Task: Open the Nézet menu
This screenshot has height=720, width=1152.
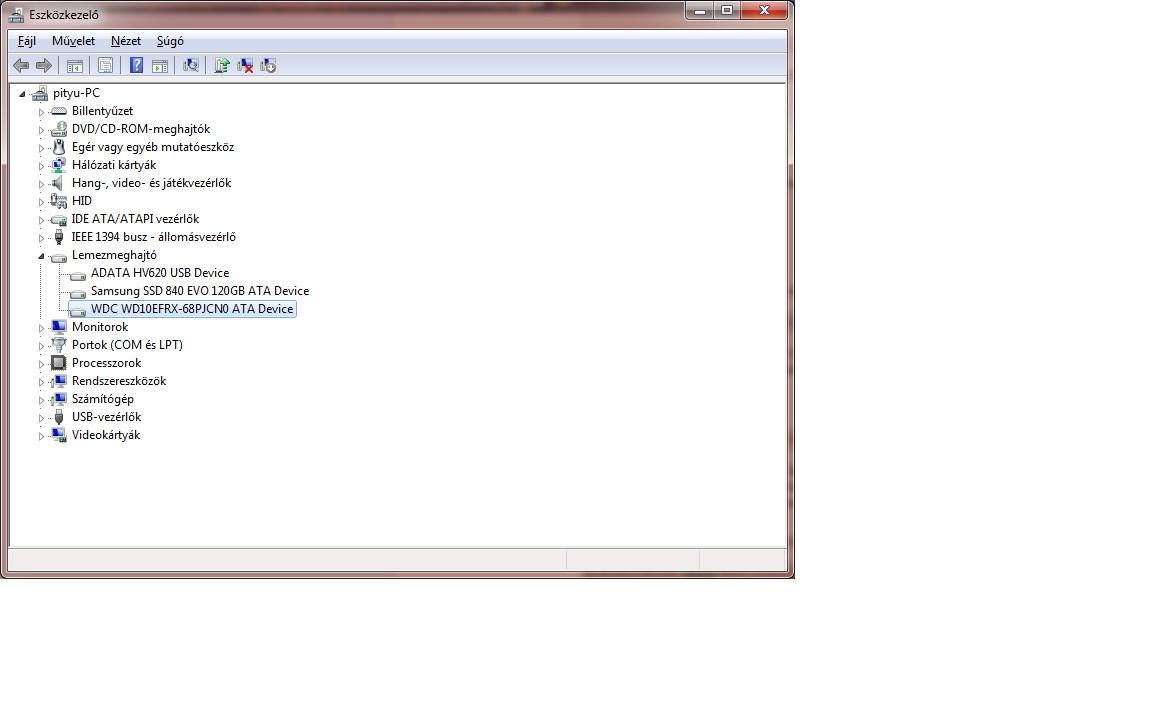Action: pos(126,41)
